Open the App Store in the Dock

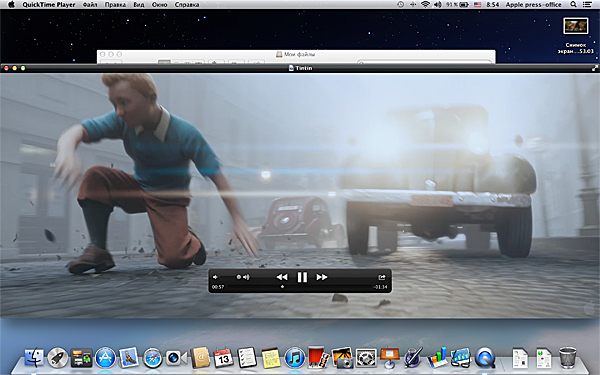pos(105,358)
